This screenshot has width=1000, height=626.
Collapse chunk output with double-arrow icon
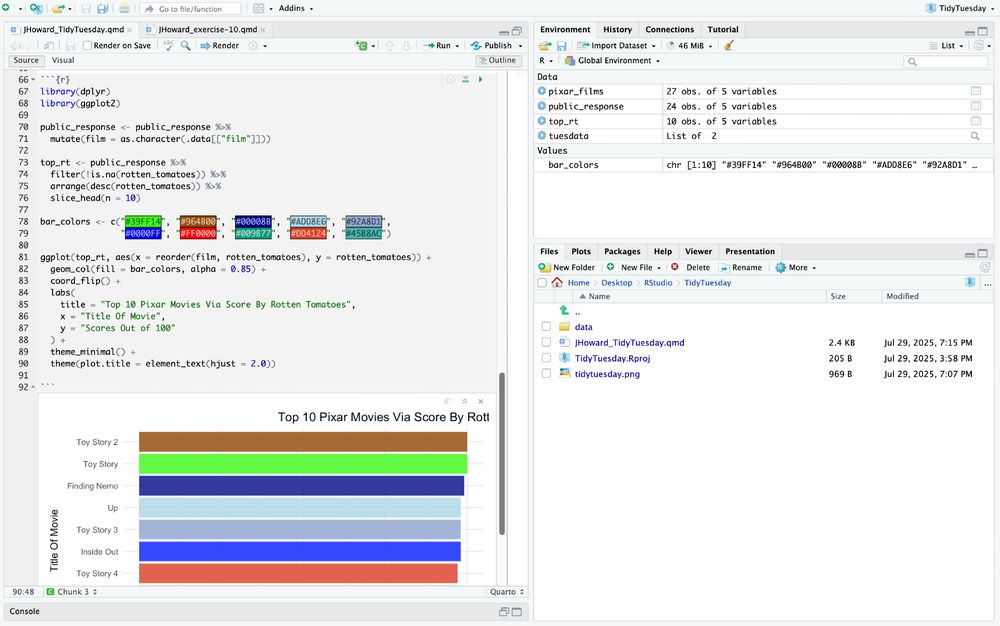[464, 401]
